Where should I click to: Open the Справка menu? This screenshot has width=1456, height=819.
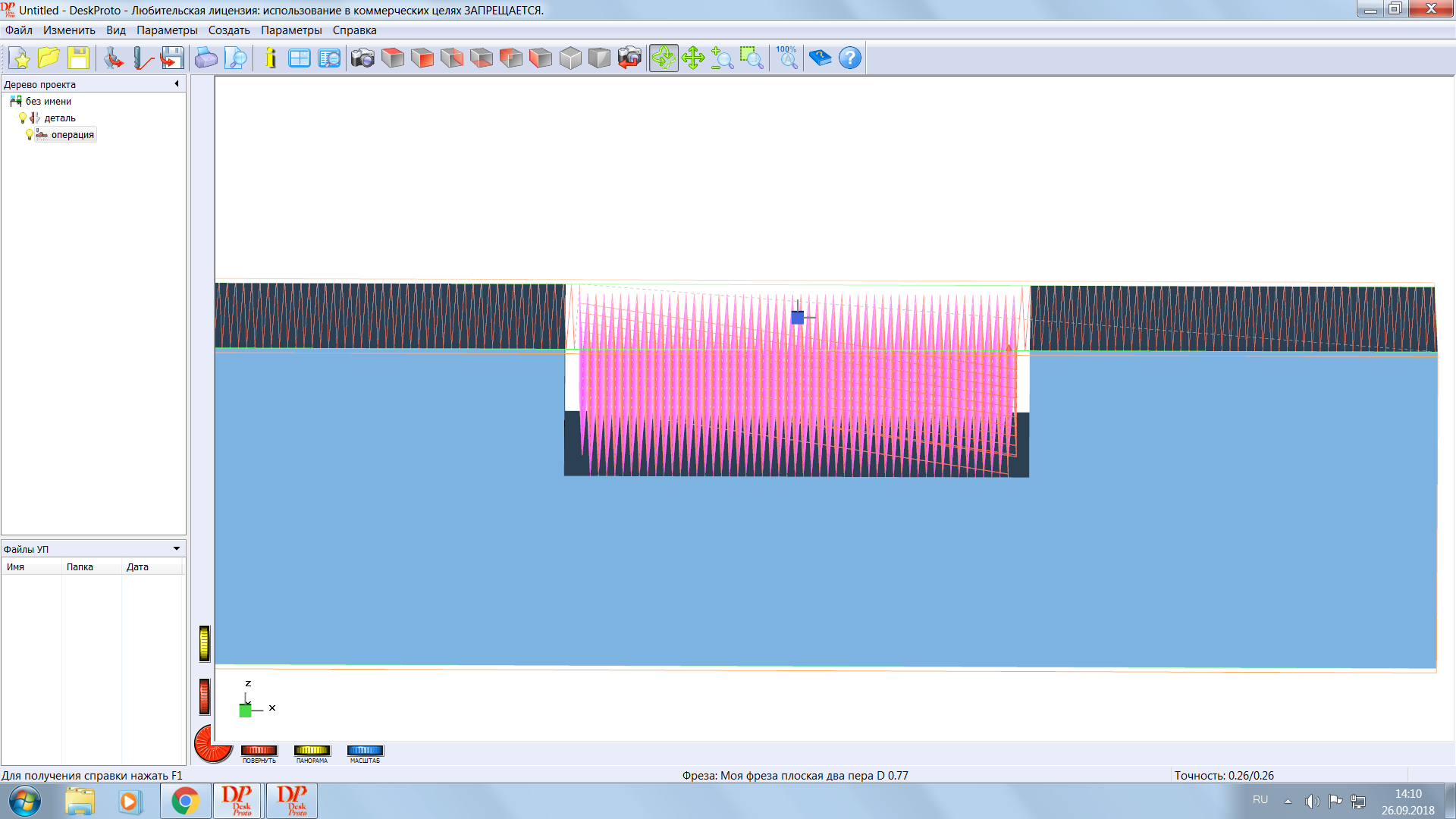(x=354, y=30)
